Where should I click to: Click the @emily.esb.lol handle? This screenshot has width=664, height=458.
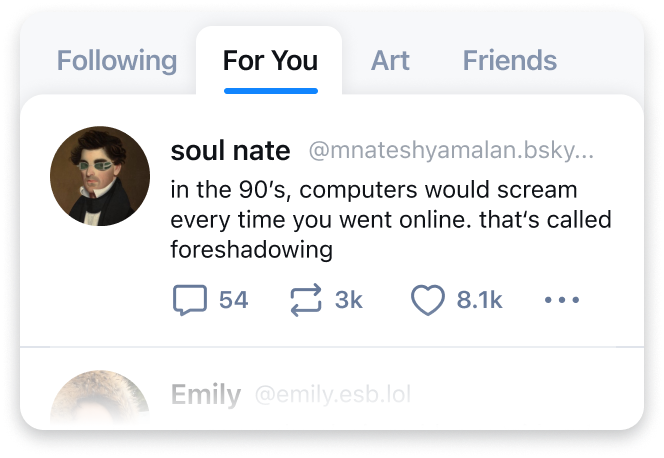point(332,395)
